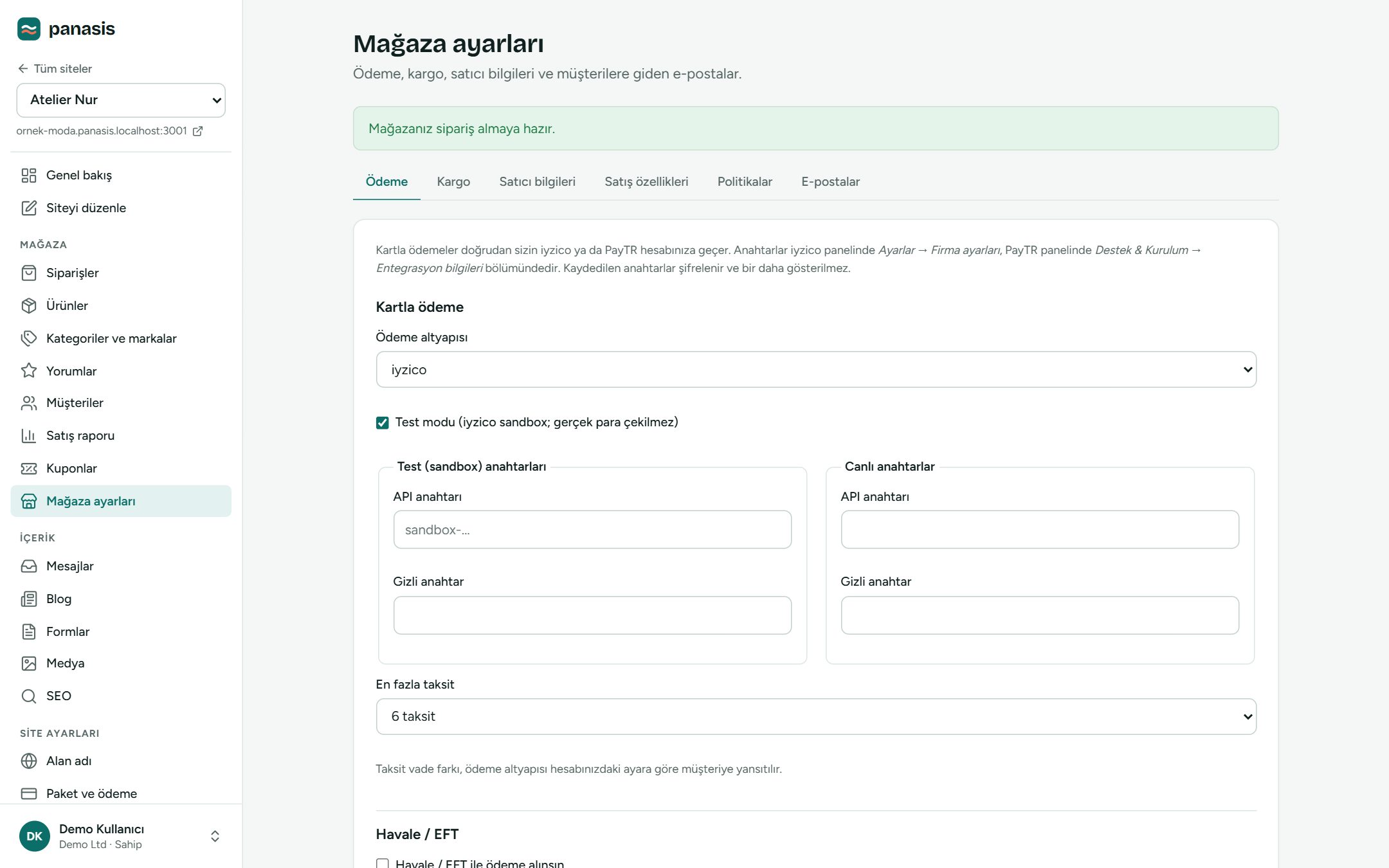Focus the sandbox API anahtarı input
This screenshot has width=1389, height=868.
click(592, 530)
